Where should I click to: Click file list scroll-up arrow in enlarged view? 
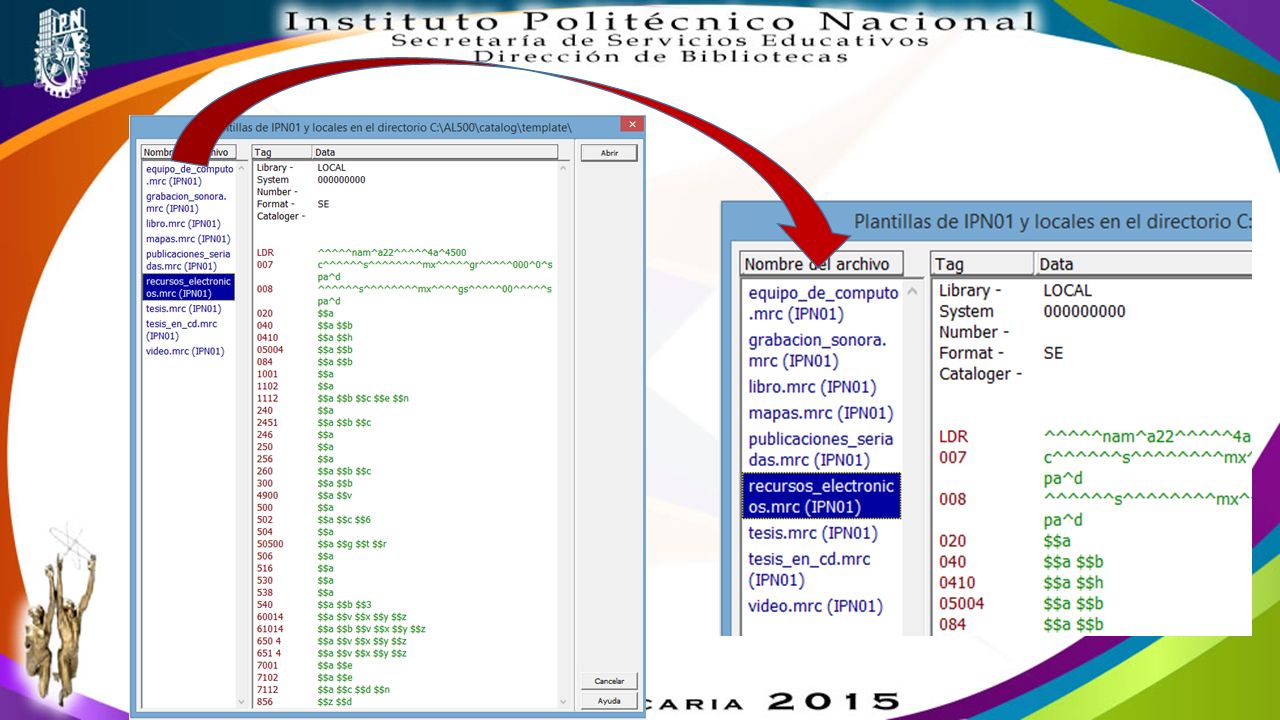pos(910,293)
